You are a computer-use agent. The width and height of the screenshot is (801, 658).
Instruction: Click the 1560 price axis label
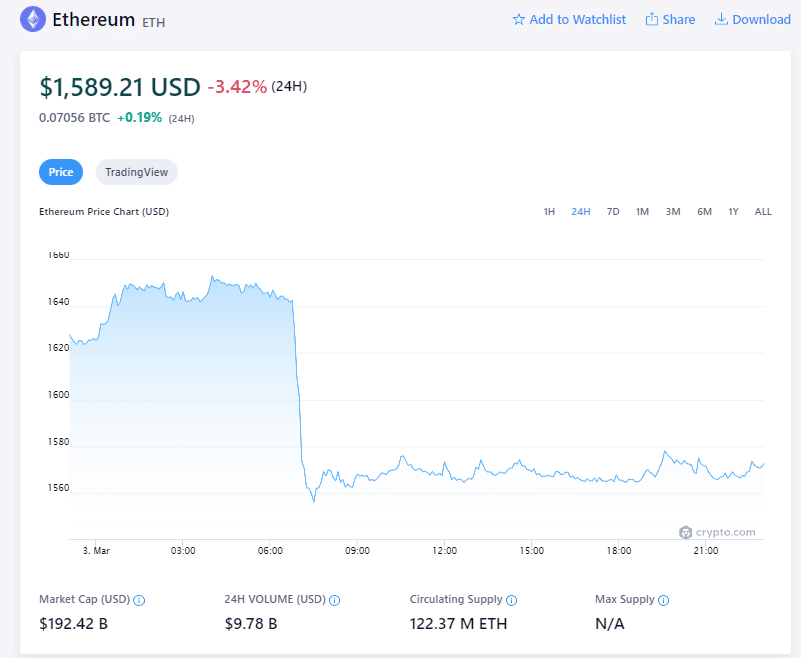click(x=58, y=488)
